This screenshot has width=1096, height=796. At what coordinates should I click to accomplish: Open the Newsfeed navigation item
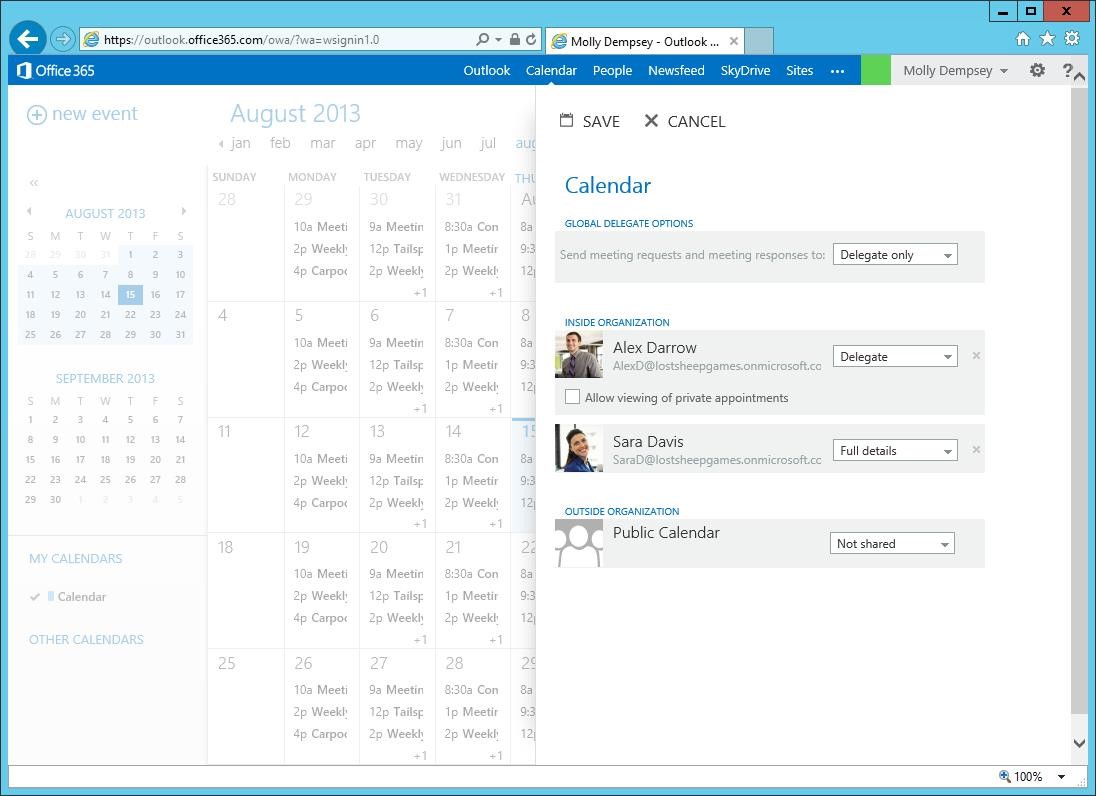pos(676,70)
